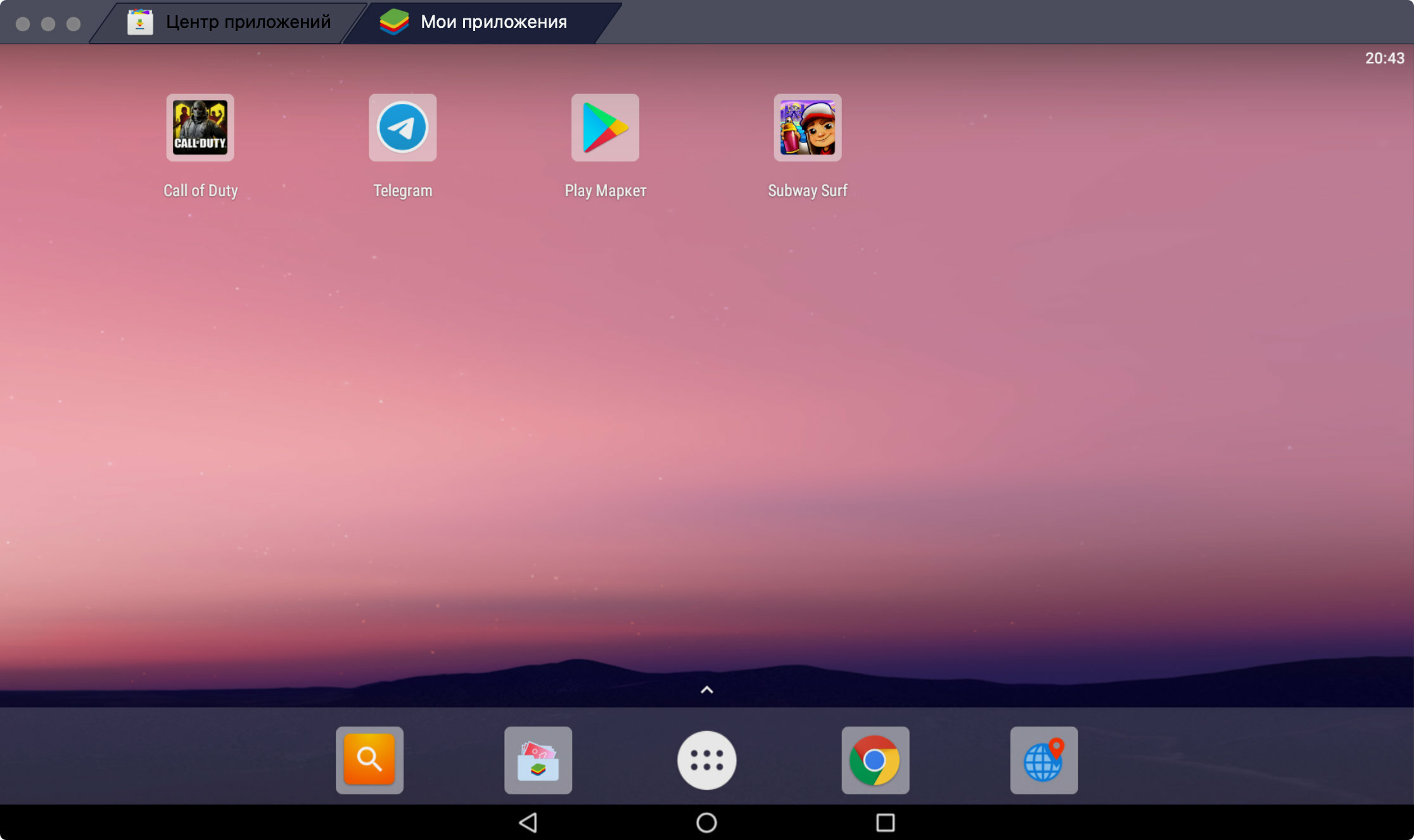The height and width of the screenshot is (840, 1414).
Task: Click the Call of Duty label text
Action: click(200, 191)
